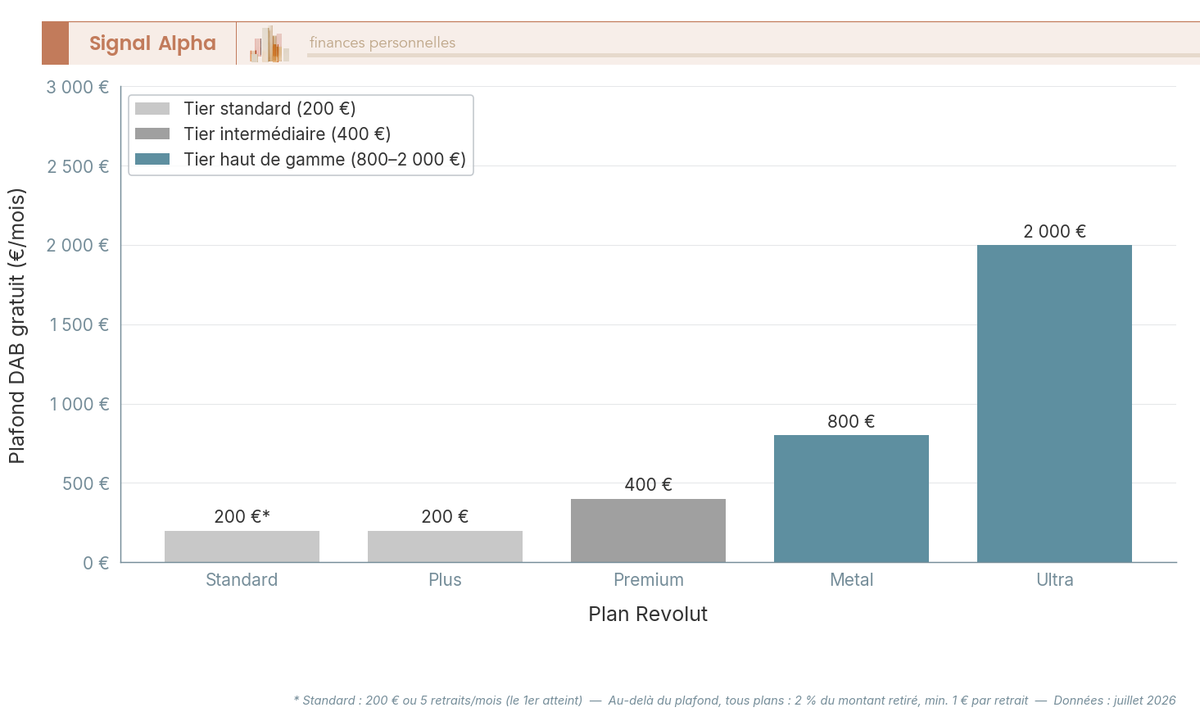The height and width of the screenshot is (721, 1200).
Task: Click the '500 €' y-axis tick
Action: point(84,483)
